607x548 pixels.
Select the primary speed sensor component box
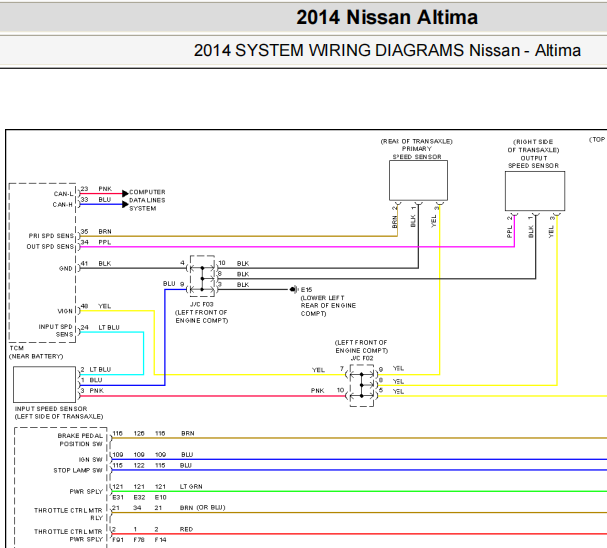click(x=418, y=180)
